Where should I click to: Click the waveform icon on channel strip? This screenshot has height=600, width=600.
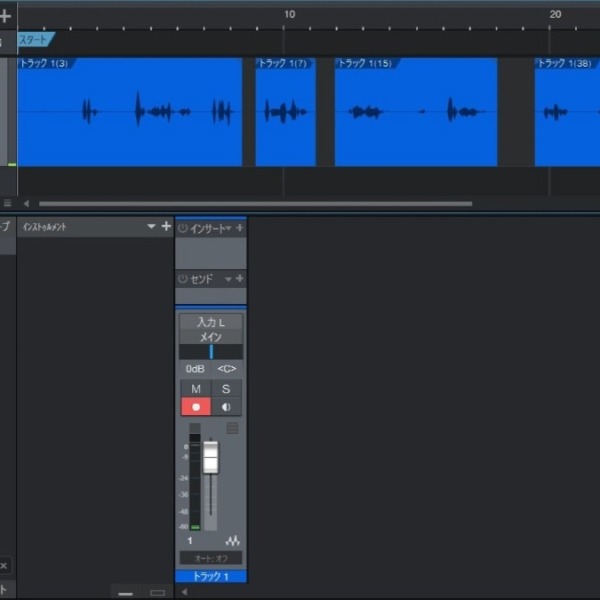(x=233, y=541)
